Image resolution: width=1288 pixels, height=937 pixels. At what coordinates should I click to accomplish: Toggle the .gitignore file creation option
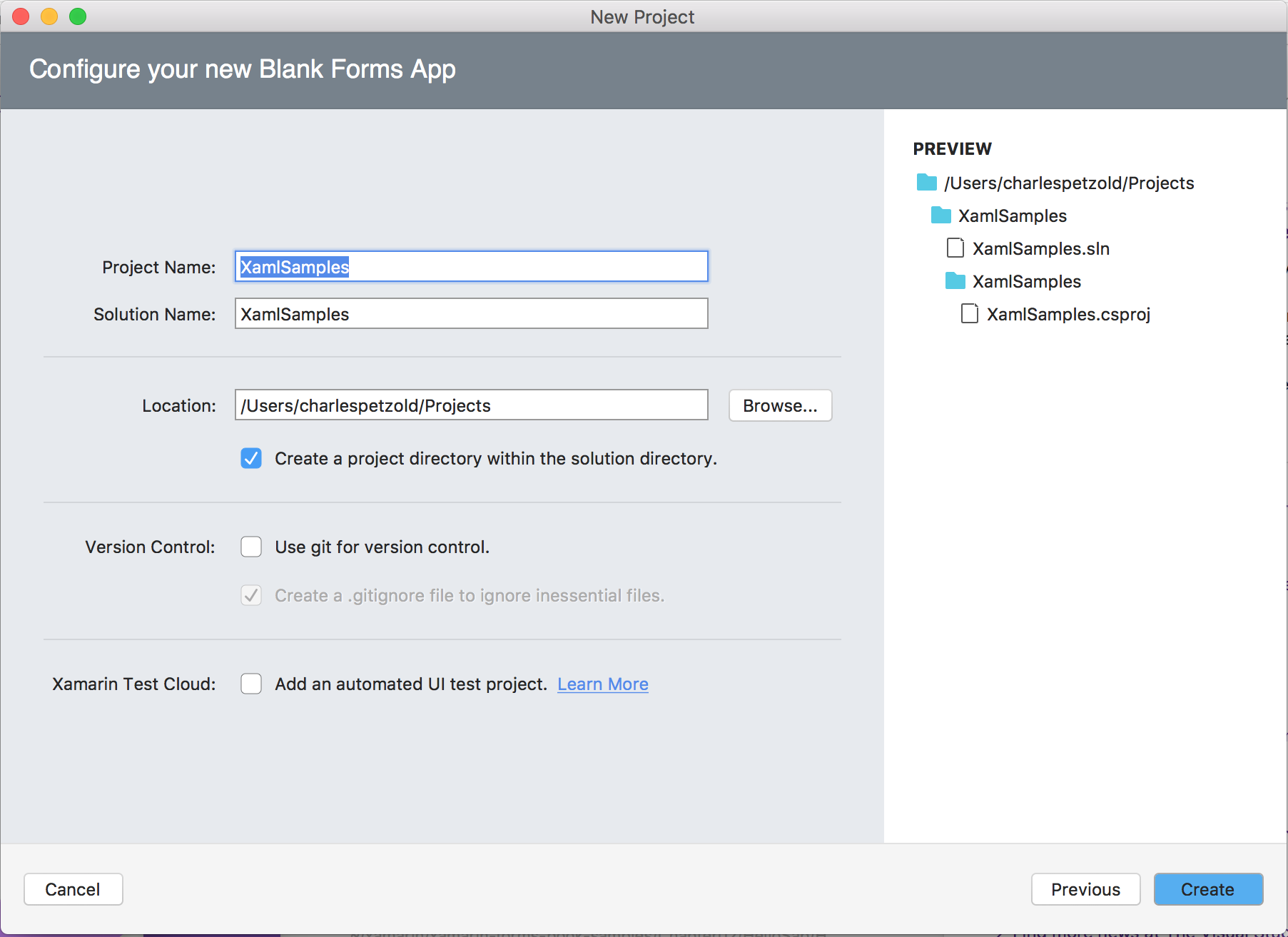(251, 595)
